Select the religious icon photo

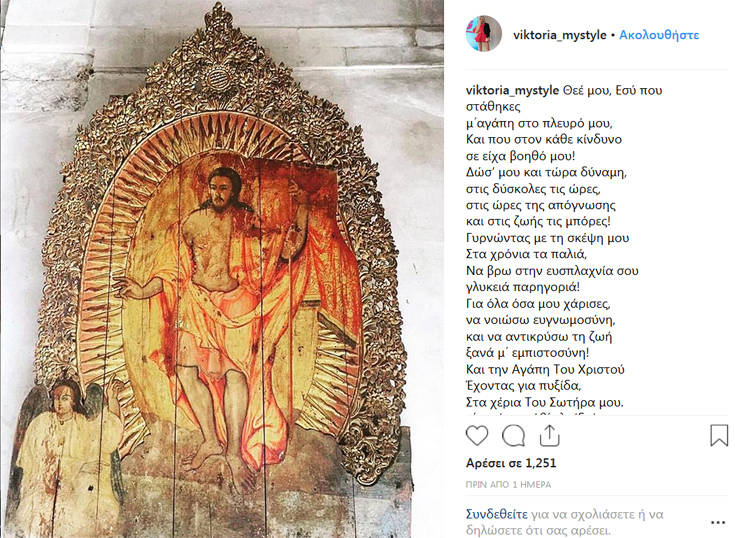click(223, 269)
